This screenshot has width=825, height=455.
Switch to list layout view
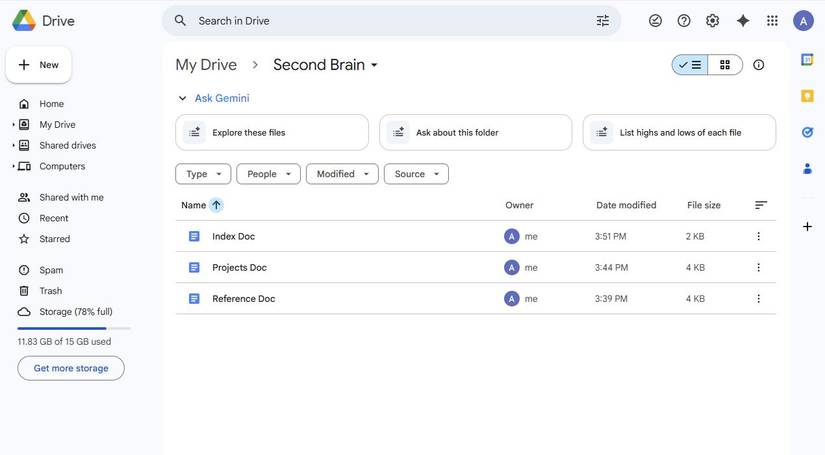coord(690,65)
